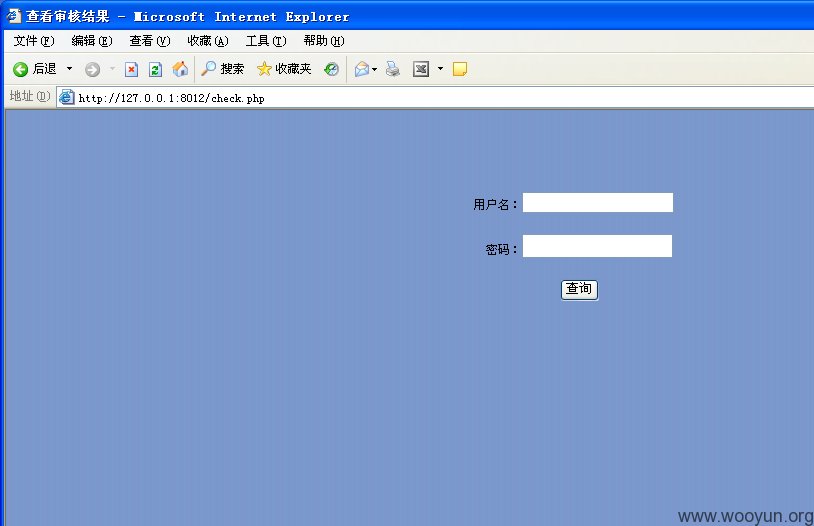Screen dimensions: 814x526
Task: Click the 密码 label text
Action: 501,250
